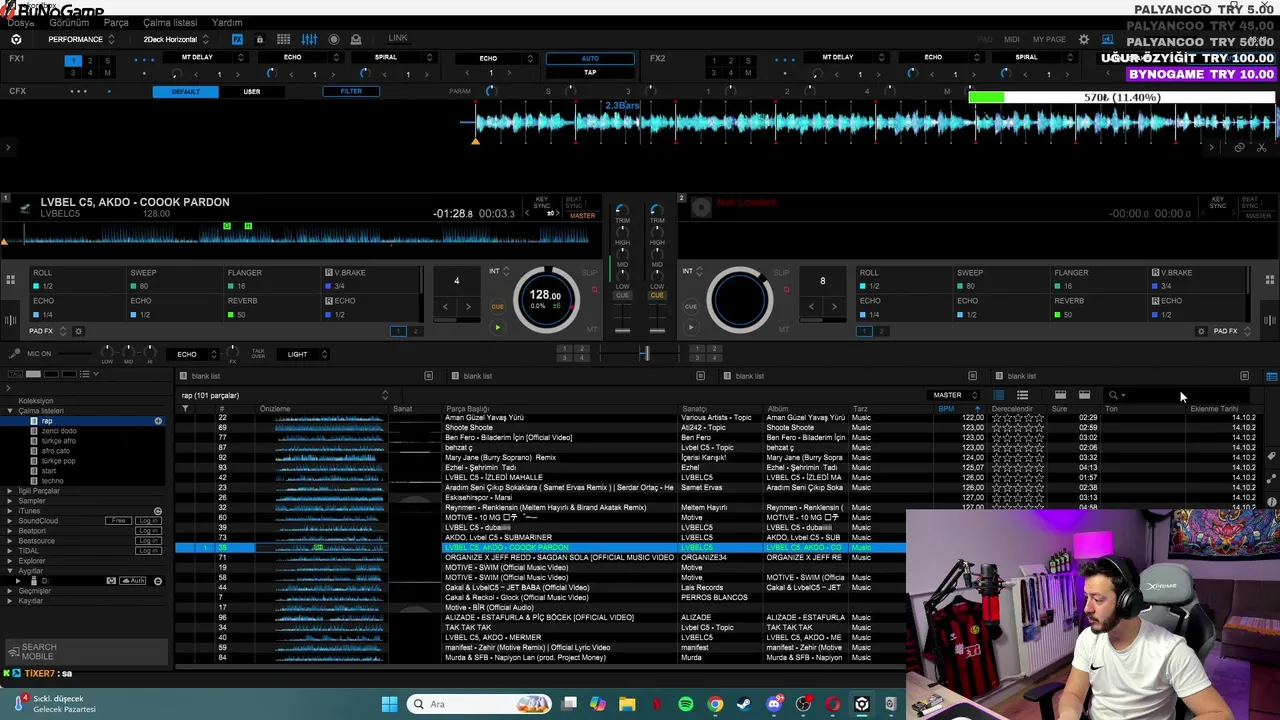
Task: Select the zenci dodo playlist
Action: (x=59, y=431)
